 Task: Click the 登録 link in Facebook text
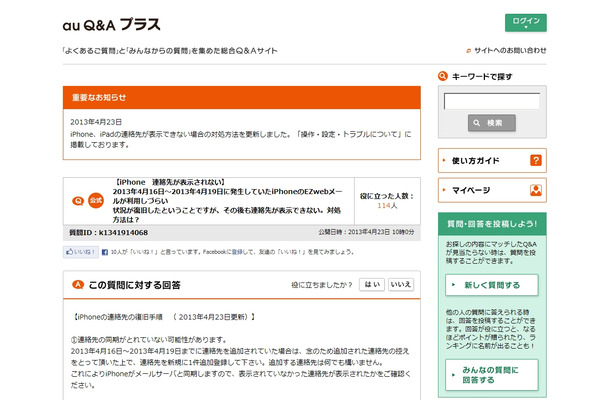click(237, 252)
